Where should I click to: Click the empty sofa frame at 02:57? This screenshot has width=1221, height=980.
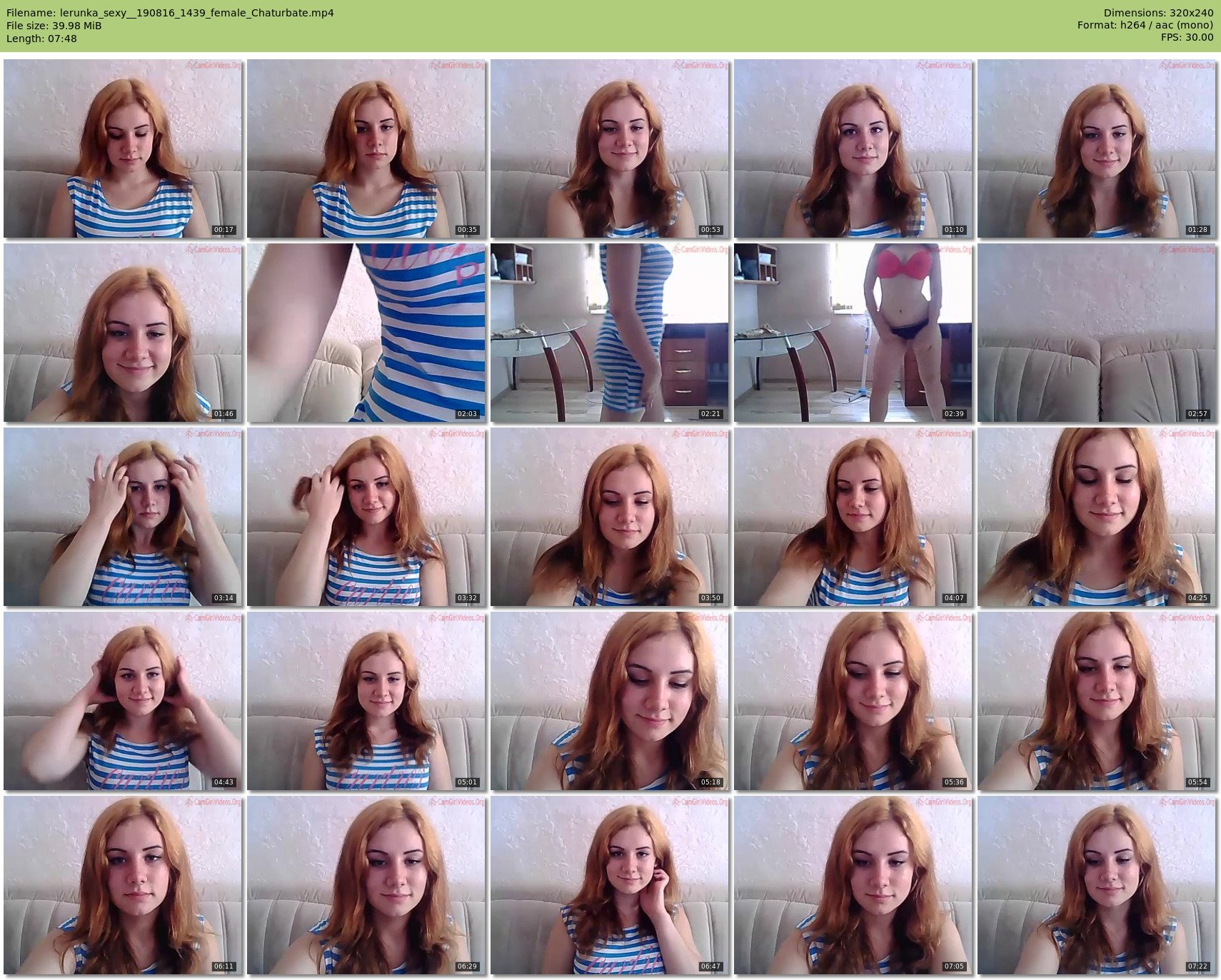[x=1097, y=333]
